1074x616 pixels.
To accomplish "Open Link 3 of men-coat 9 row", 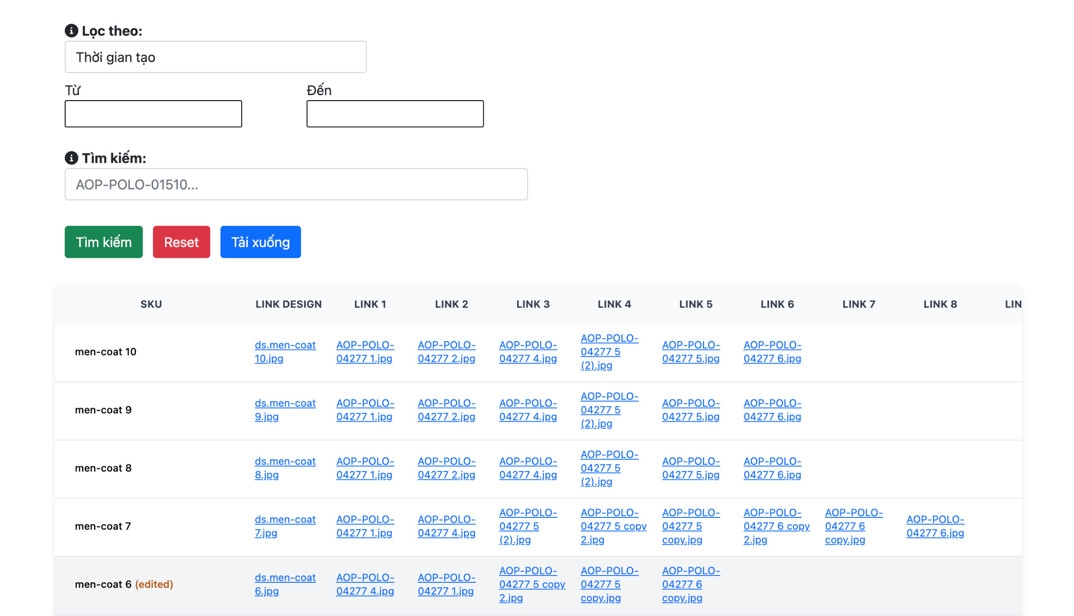I will point(528,410).
